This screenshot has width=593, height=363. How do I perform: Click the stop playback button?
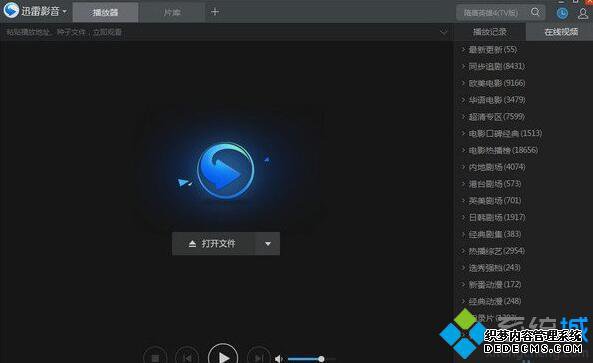point(155,357)
